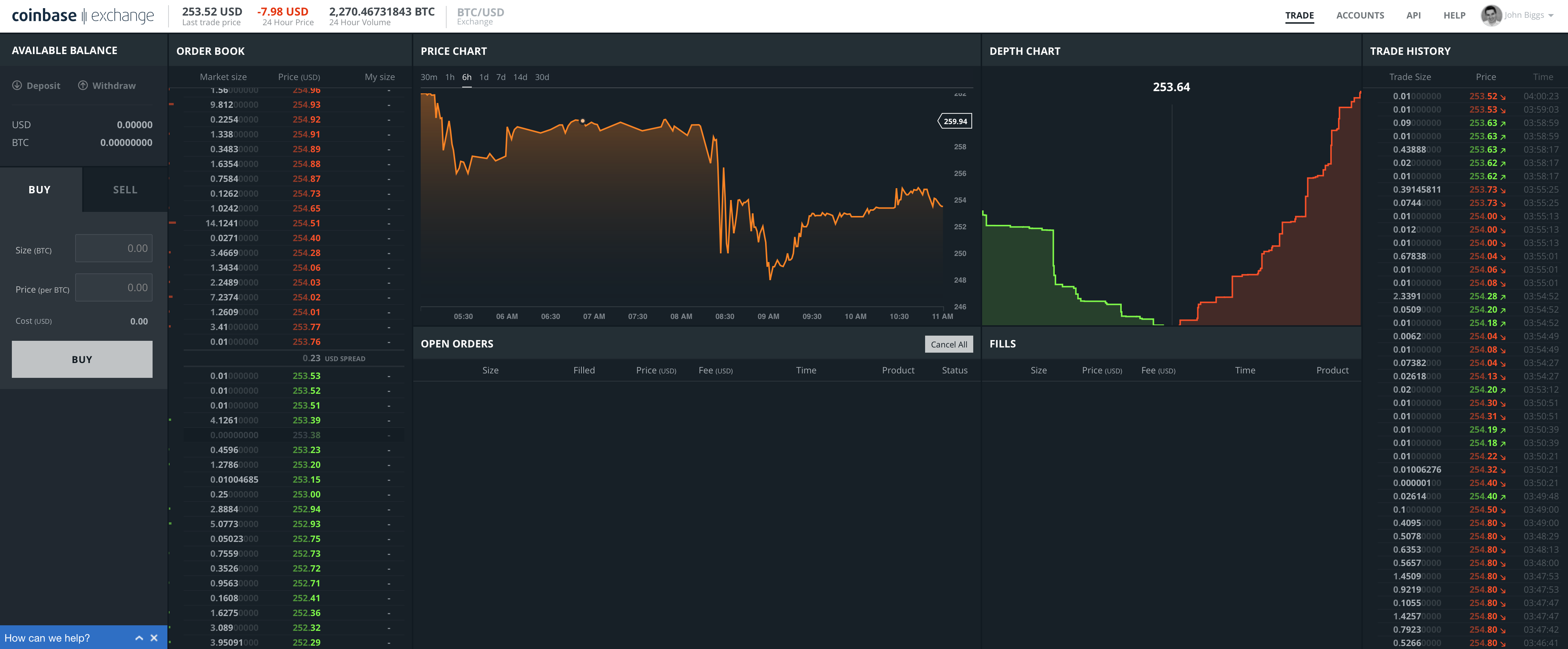This screenshot has width=1568, height=649.
Task: Select the 1d chart timeframe
Action: tap(484, 77)
